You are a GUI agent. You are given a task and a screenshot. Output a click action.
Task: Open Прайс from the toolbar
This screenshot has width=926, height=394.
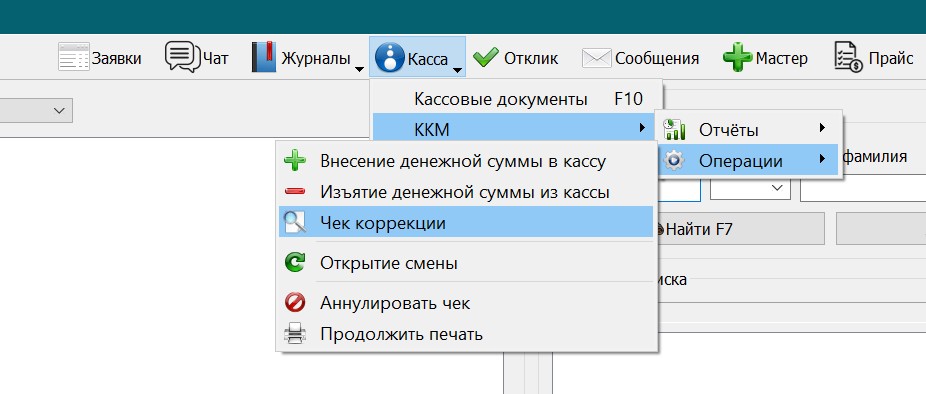tap(873, 57)
